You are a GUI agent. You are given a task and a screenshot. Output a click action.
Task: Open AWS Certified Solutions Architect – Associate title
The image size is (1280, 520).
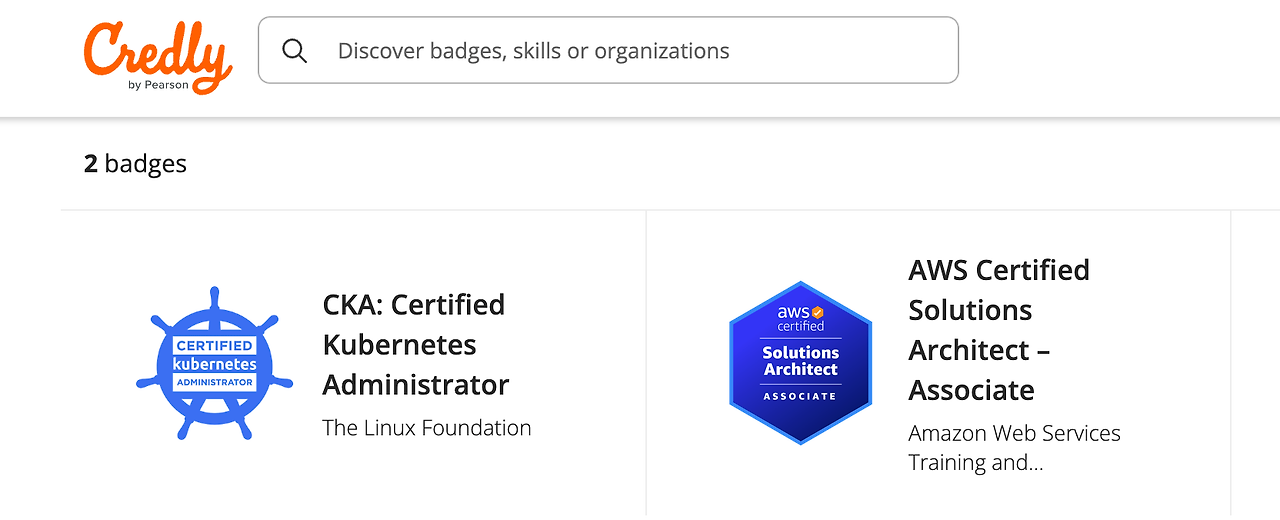[998, 330]
